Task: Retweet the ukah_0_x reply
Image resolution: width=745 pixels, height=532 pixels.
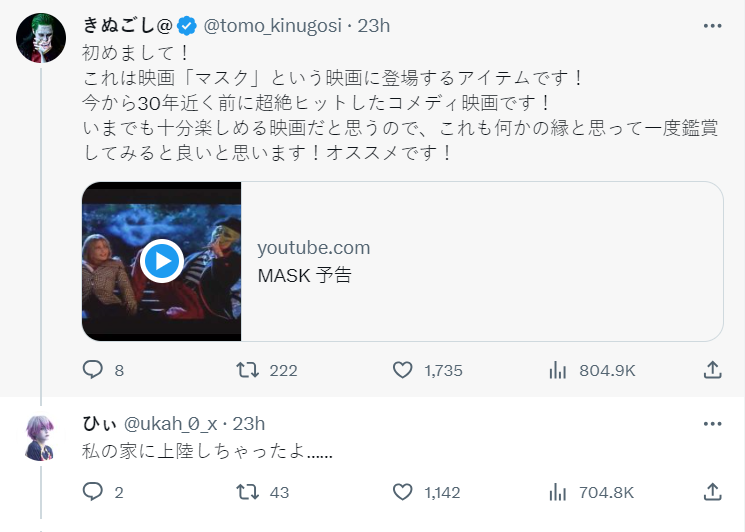Action: click(247, 491)
